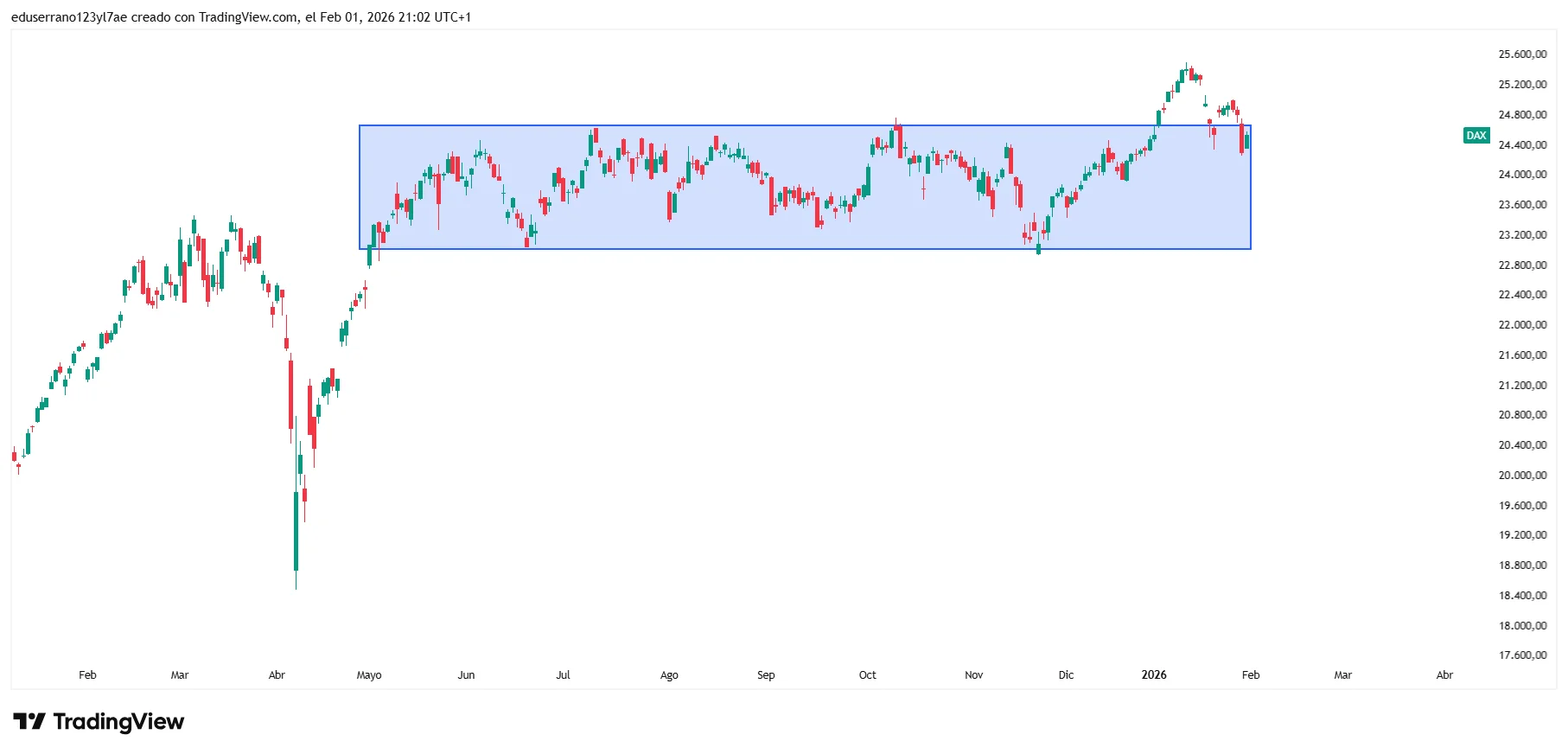1568x754 pixels.
Task: Select the 17.600,00 price axis label
Action: pyautogui.click(x=1522, y=655)
